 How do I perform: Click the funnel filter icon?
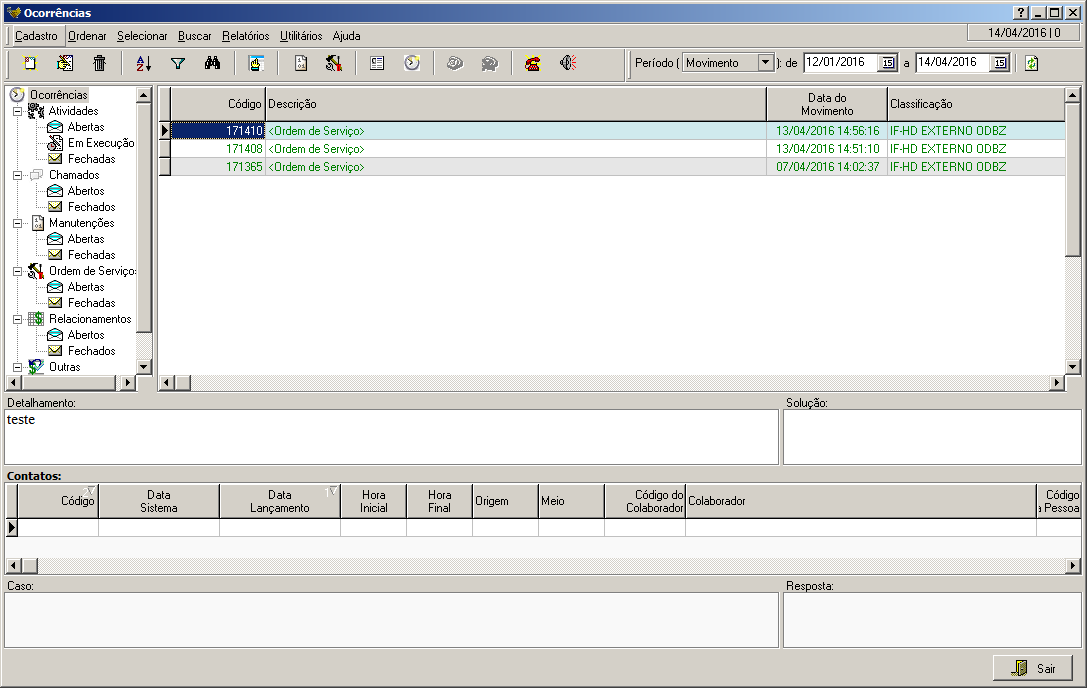(x=178, y=63)
